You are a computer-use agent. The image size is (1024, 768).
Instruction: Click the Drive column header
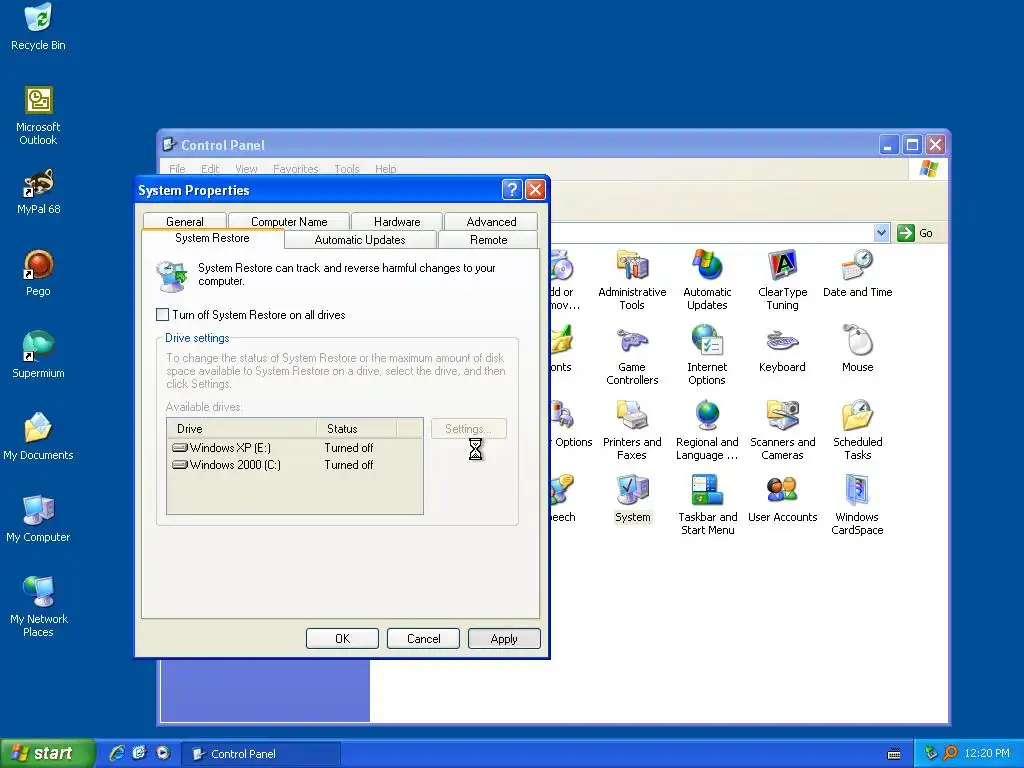tap(242, 428)
